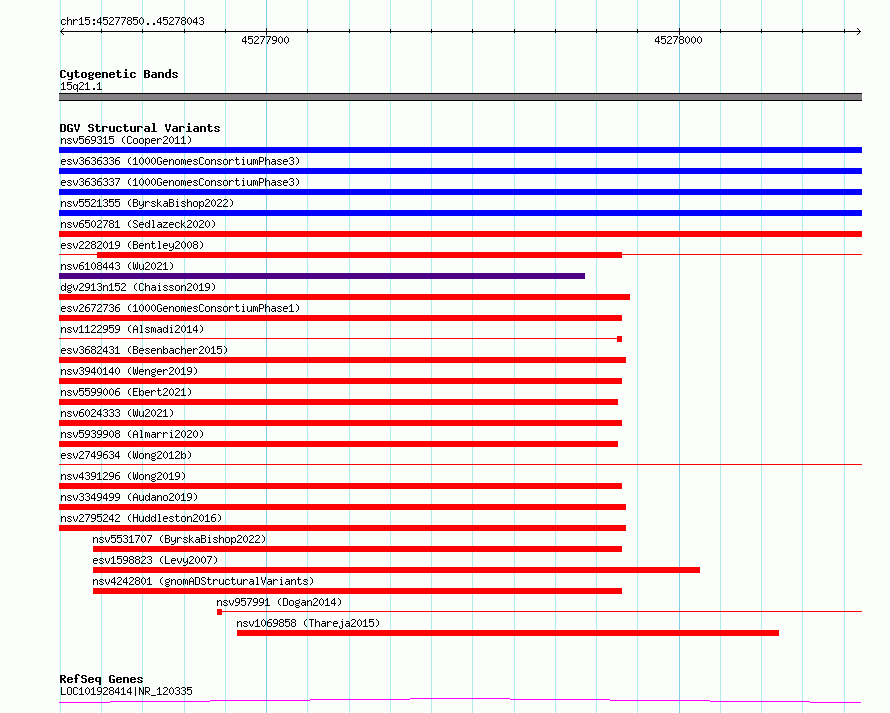Click the nsv5521355 (ByrskaBishop2022) label

pos(147,203)
